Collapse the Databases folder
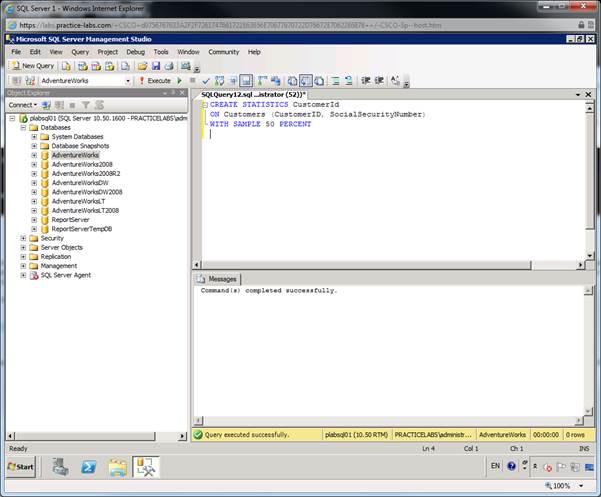Screen dimensions: 601x497 [x=23, y=128]
